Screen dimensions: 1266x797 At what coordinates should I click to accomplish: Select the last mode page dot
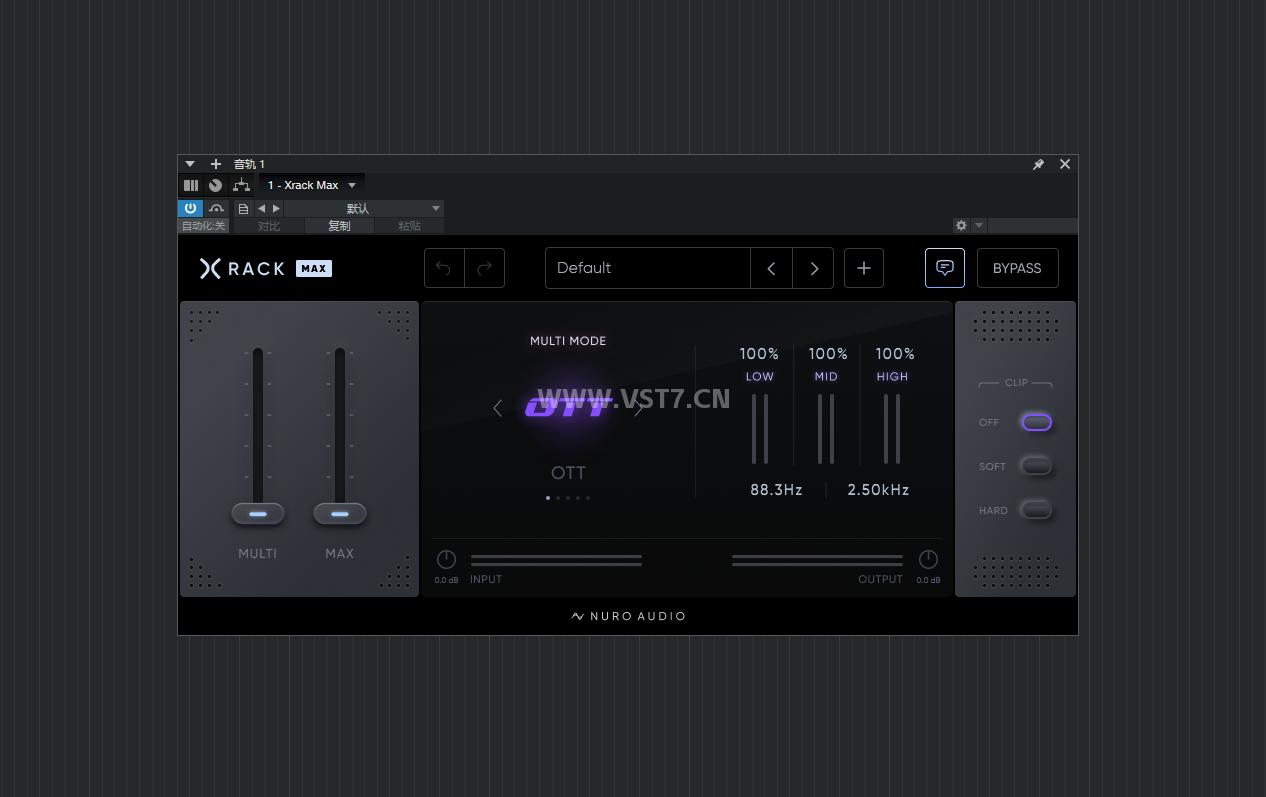click(588, 497)
